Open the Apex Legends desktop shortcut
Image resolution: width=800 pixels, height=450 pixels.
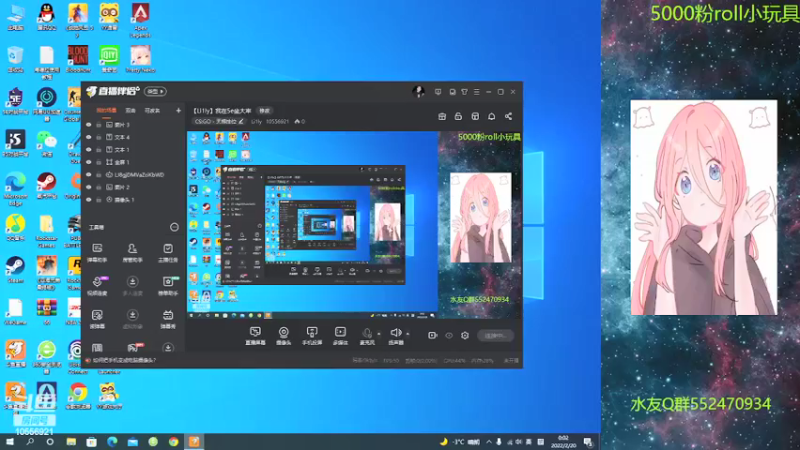coord(140,20)
